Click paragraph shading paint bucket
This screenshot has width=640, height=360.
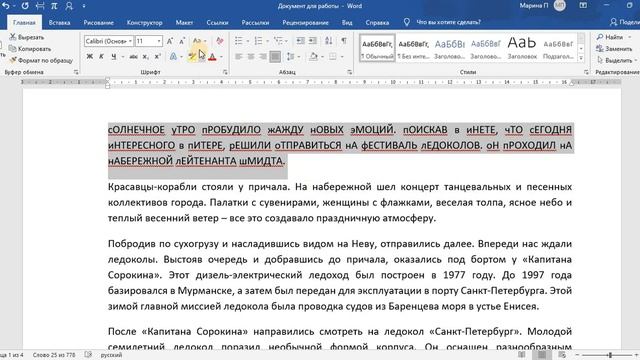coord(313,57)
